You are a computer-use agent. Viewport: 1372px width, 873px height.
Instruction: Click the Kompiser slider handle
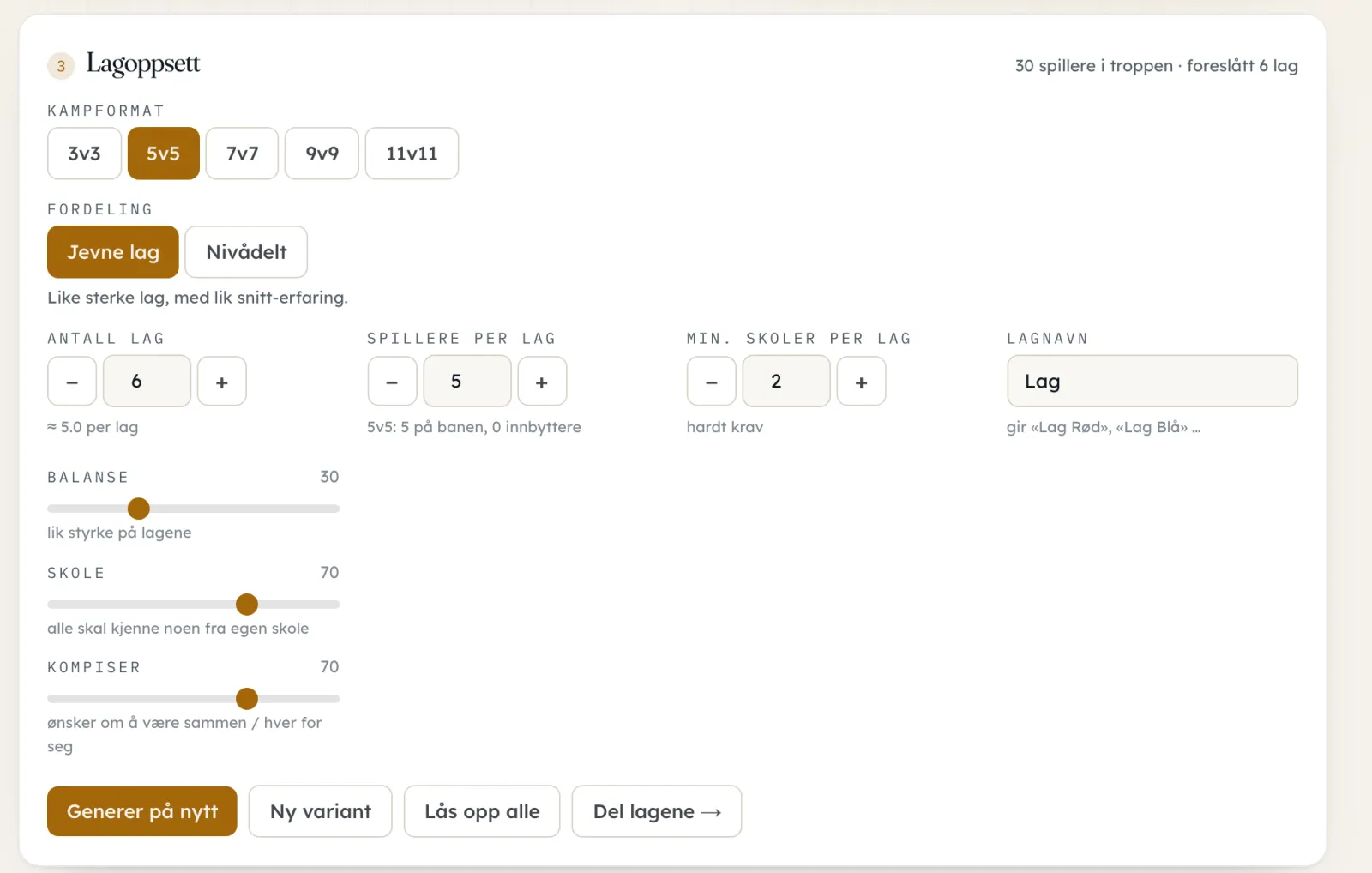coord(247,699)
